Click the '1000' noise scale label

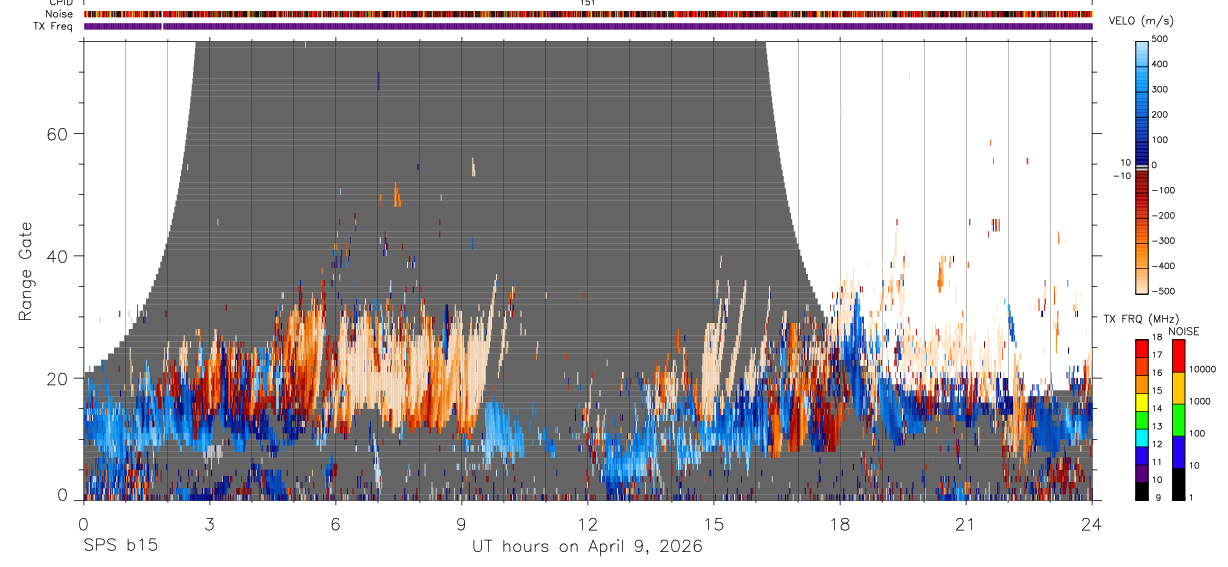point(1202,401)
